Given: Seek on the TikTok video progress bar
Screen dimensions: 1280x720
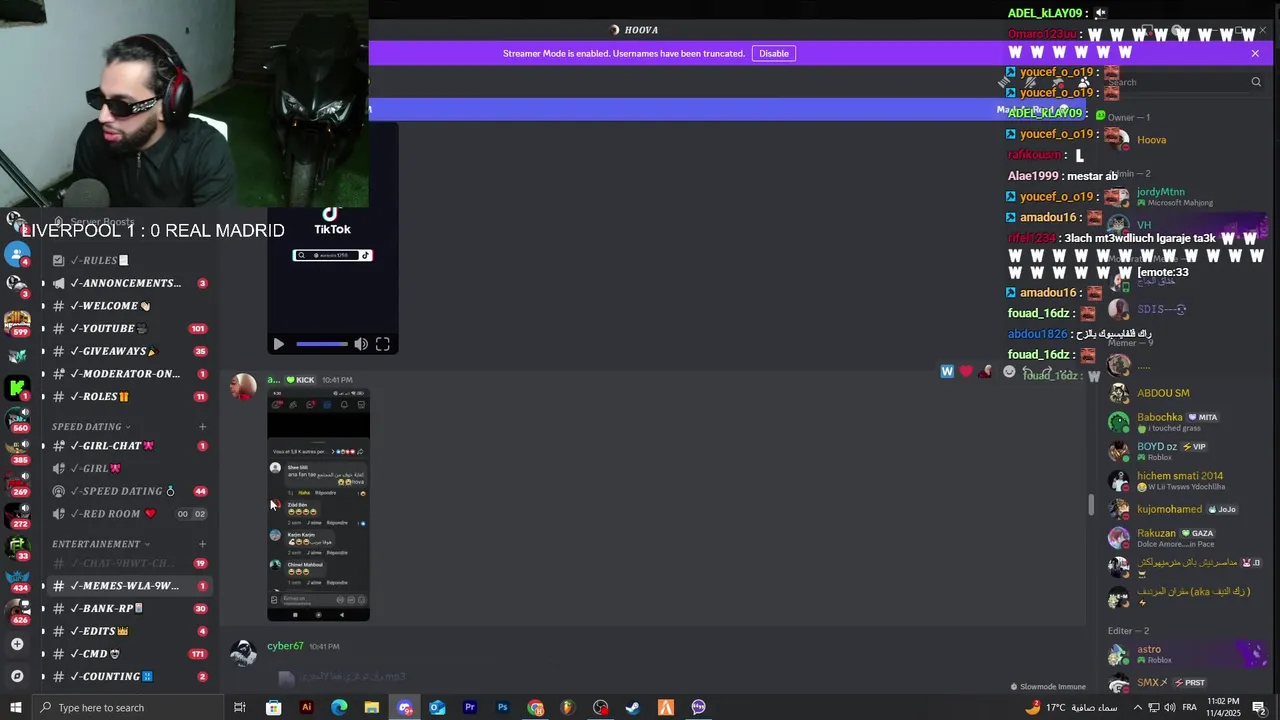Looking at the screenshot, I should coord(322,344).
